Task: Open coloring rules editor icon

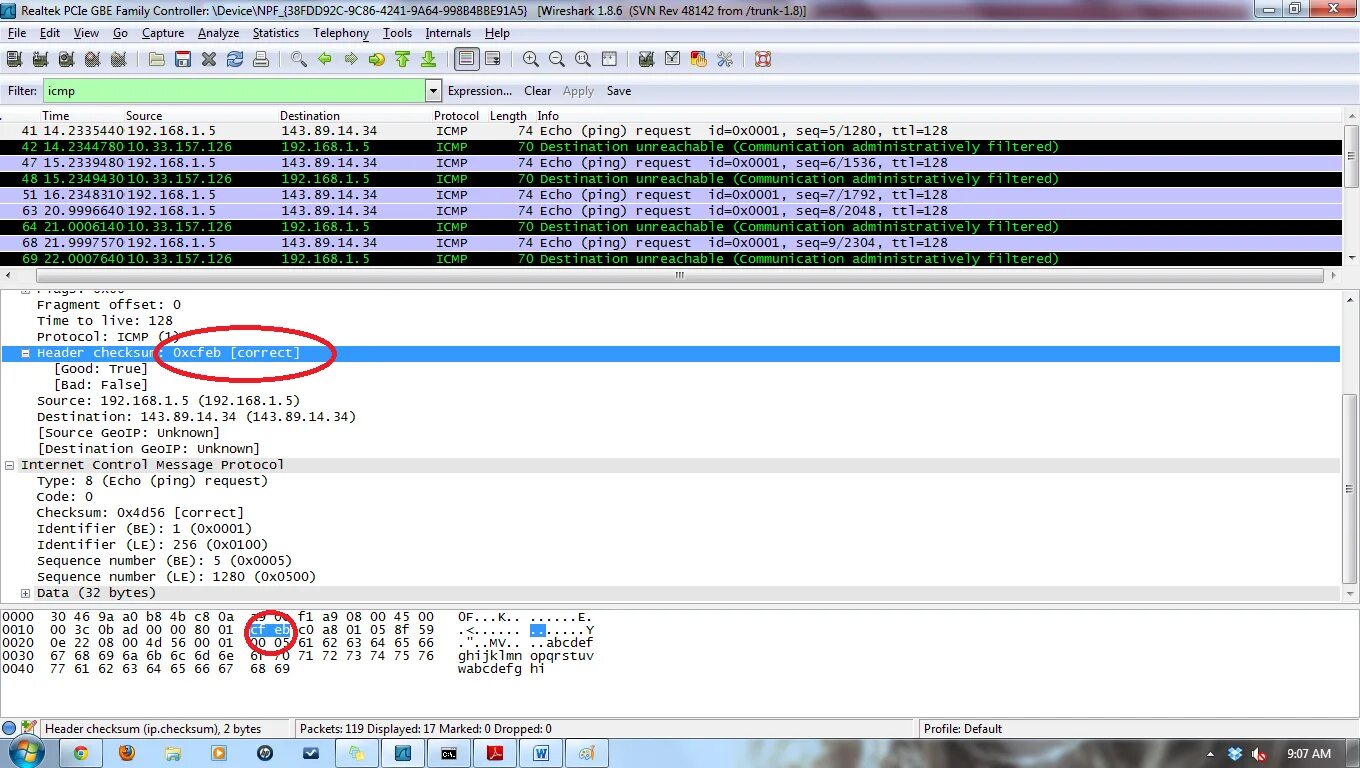Action: coord(699,59)
